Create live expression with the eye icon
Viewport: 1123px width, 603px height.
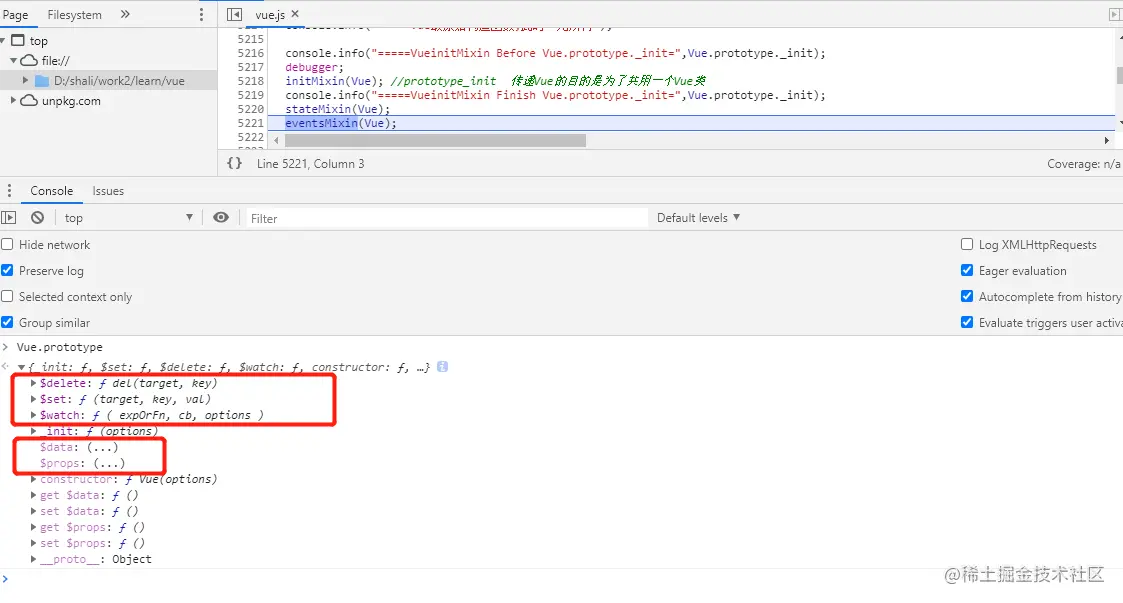click(x=221, y=218)
